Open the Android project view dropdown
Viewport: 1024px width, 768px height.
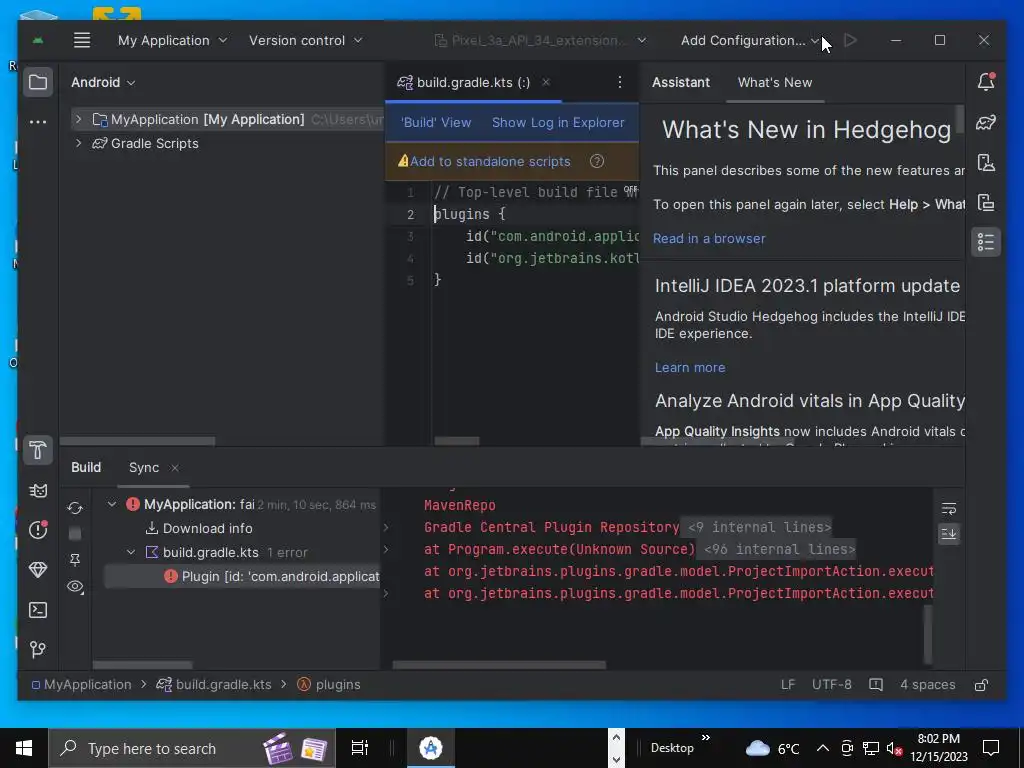[103, 82]
